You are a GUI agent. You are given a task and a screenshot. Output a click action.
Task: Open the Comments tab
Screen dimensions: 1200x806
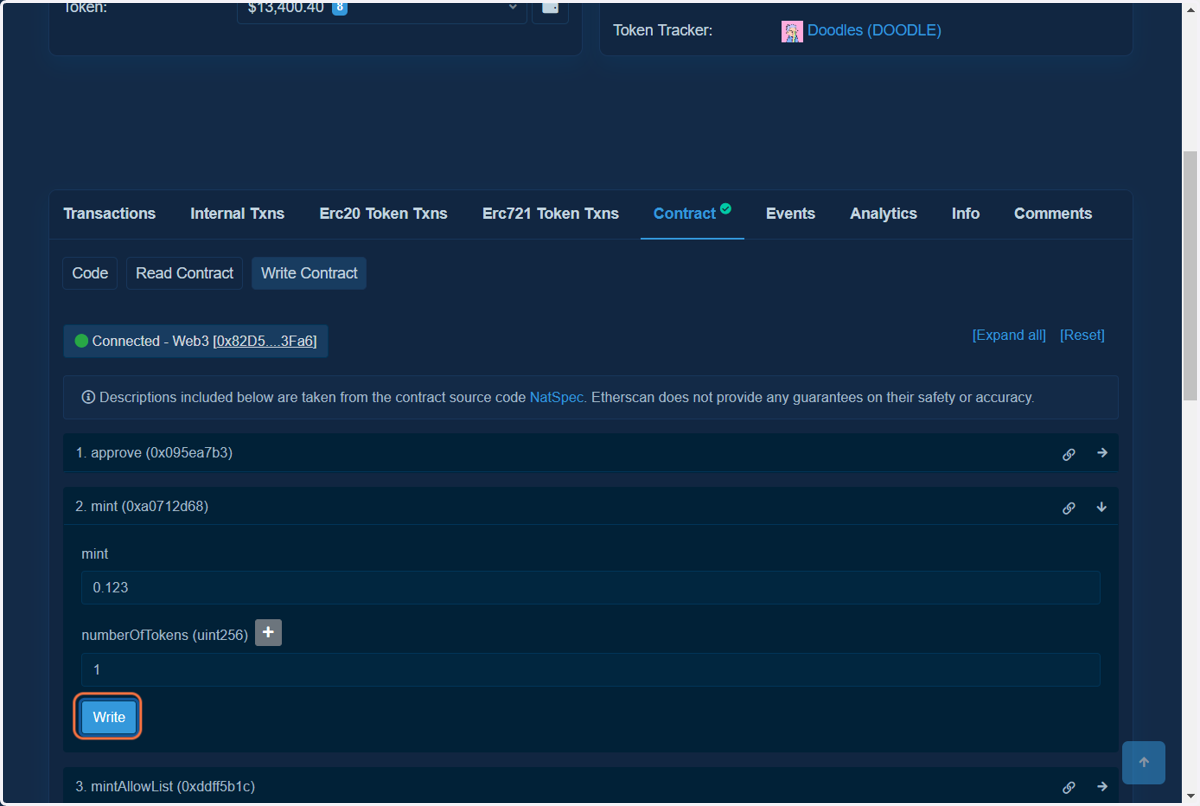(x=1053, y=214)
